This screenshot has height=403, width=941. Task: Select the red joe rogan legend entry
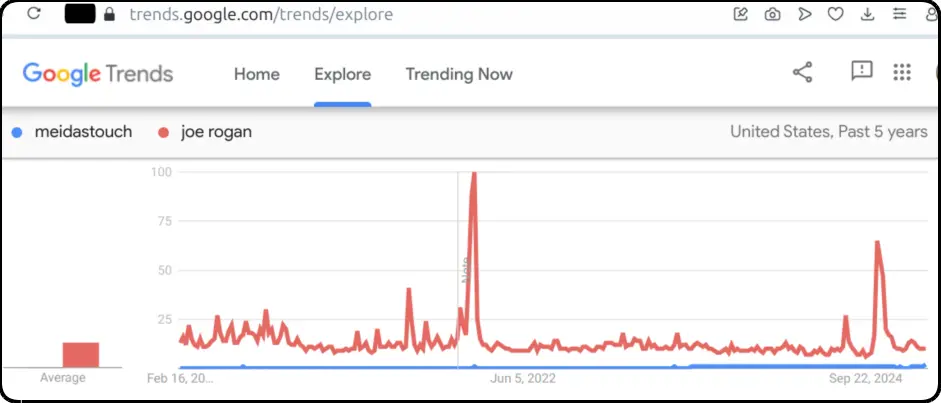tap(205, 133)
